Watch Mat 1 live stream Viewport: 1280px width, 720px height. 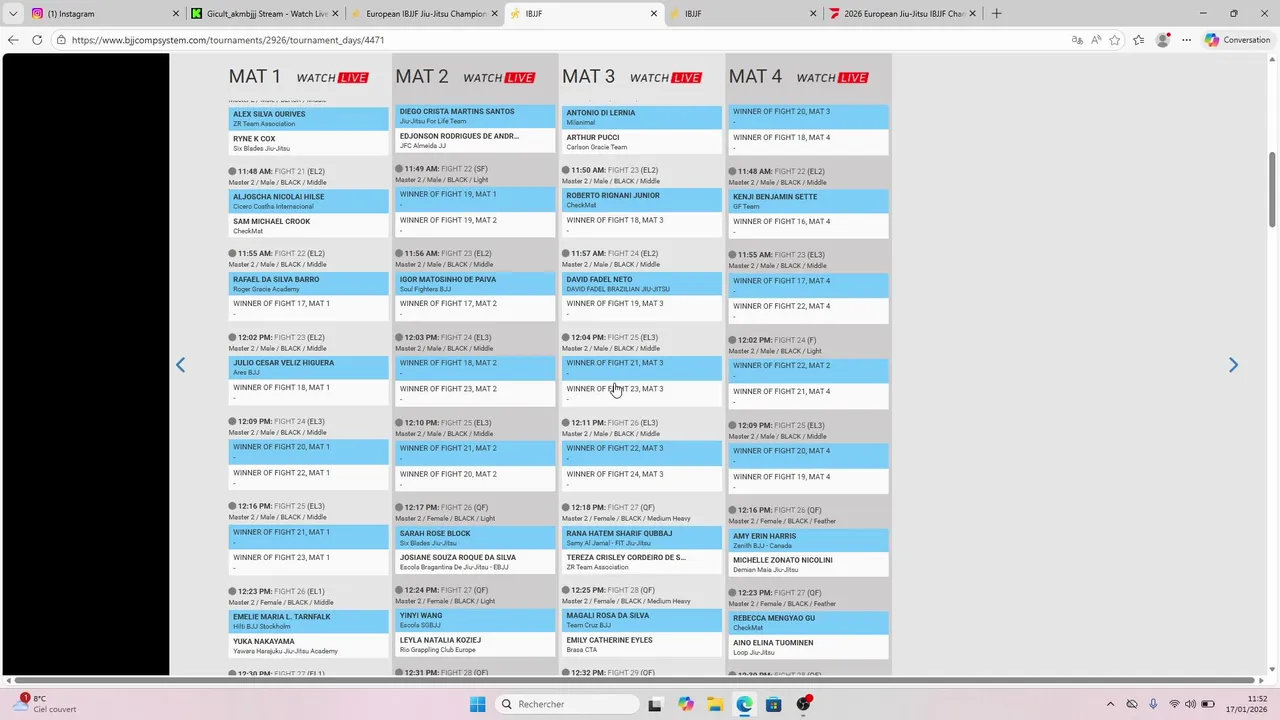tap(332, 77)
